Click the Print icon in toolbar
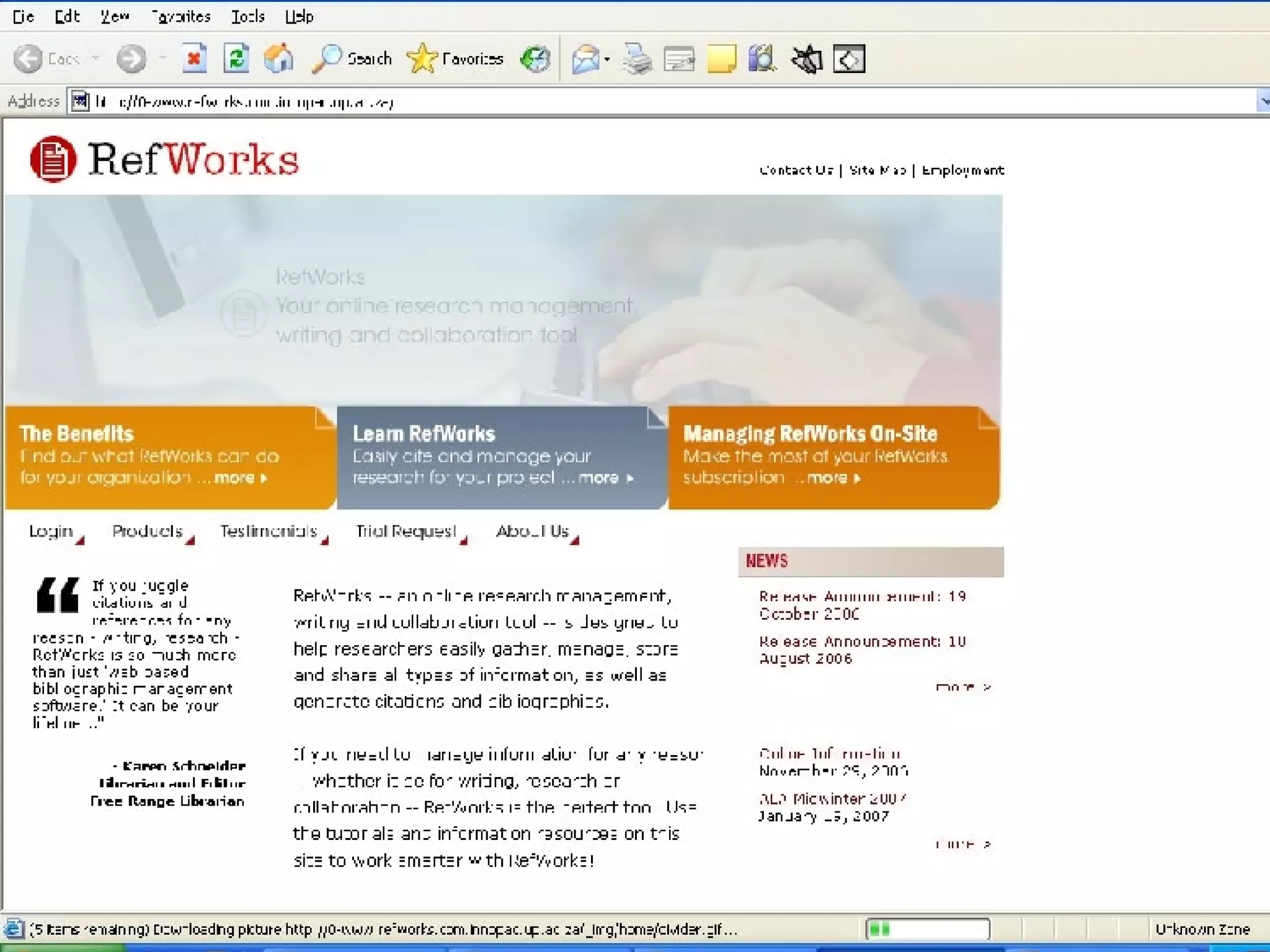This screenshot has height=952, width=1270. [637, 59]
